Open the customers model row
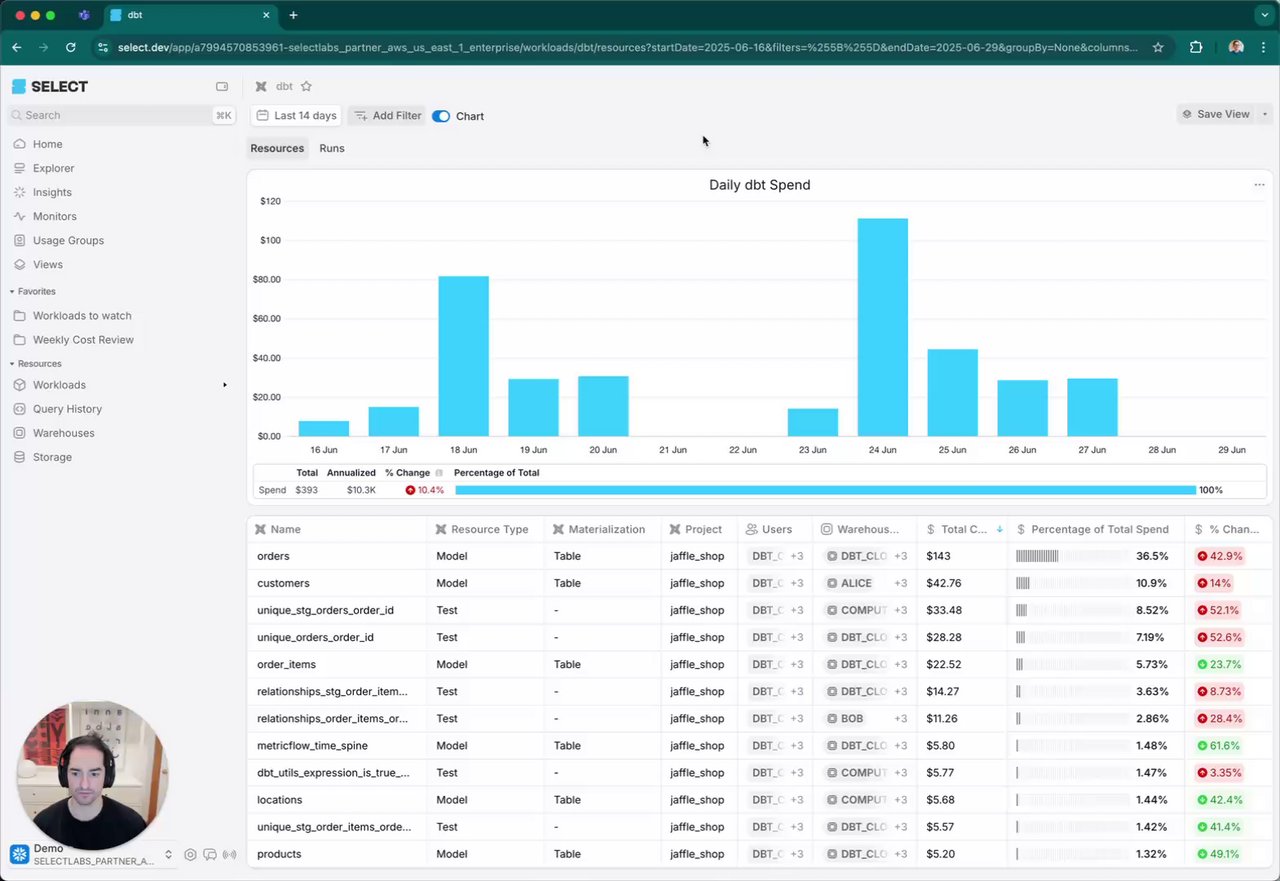The image size is (1280, 881). click(x=759, y=583)
